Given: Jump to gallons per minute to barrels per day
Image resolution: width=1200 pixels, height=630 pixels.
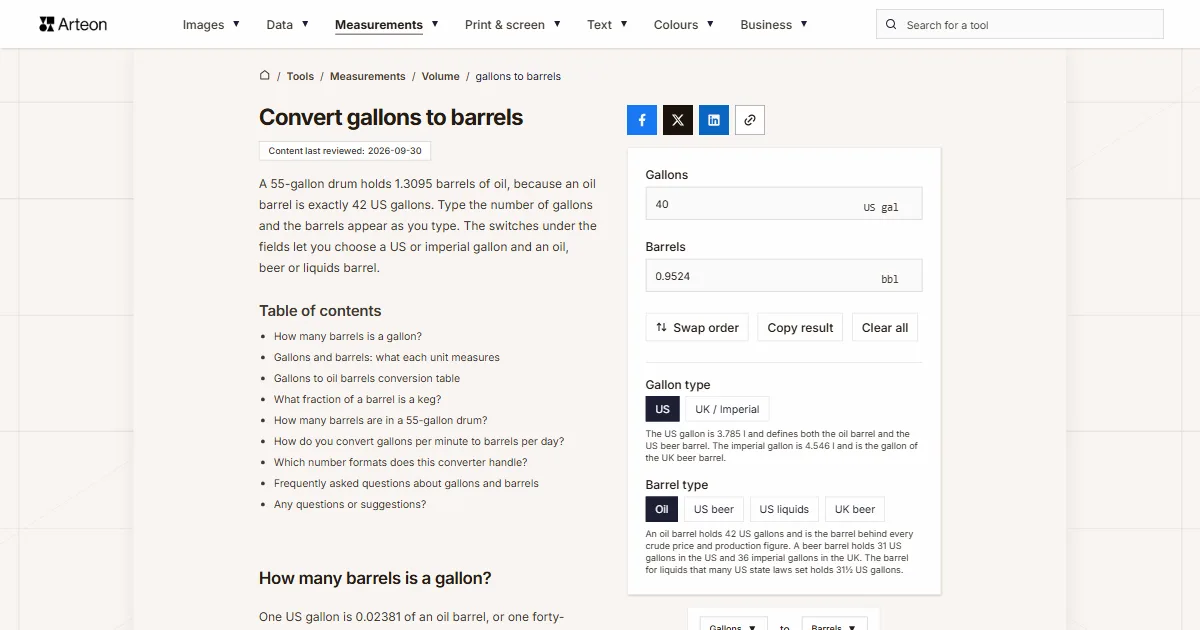Looking at the screenshot, I should (x=419, y=441).
